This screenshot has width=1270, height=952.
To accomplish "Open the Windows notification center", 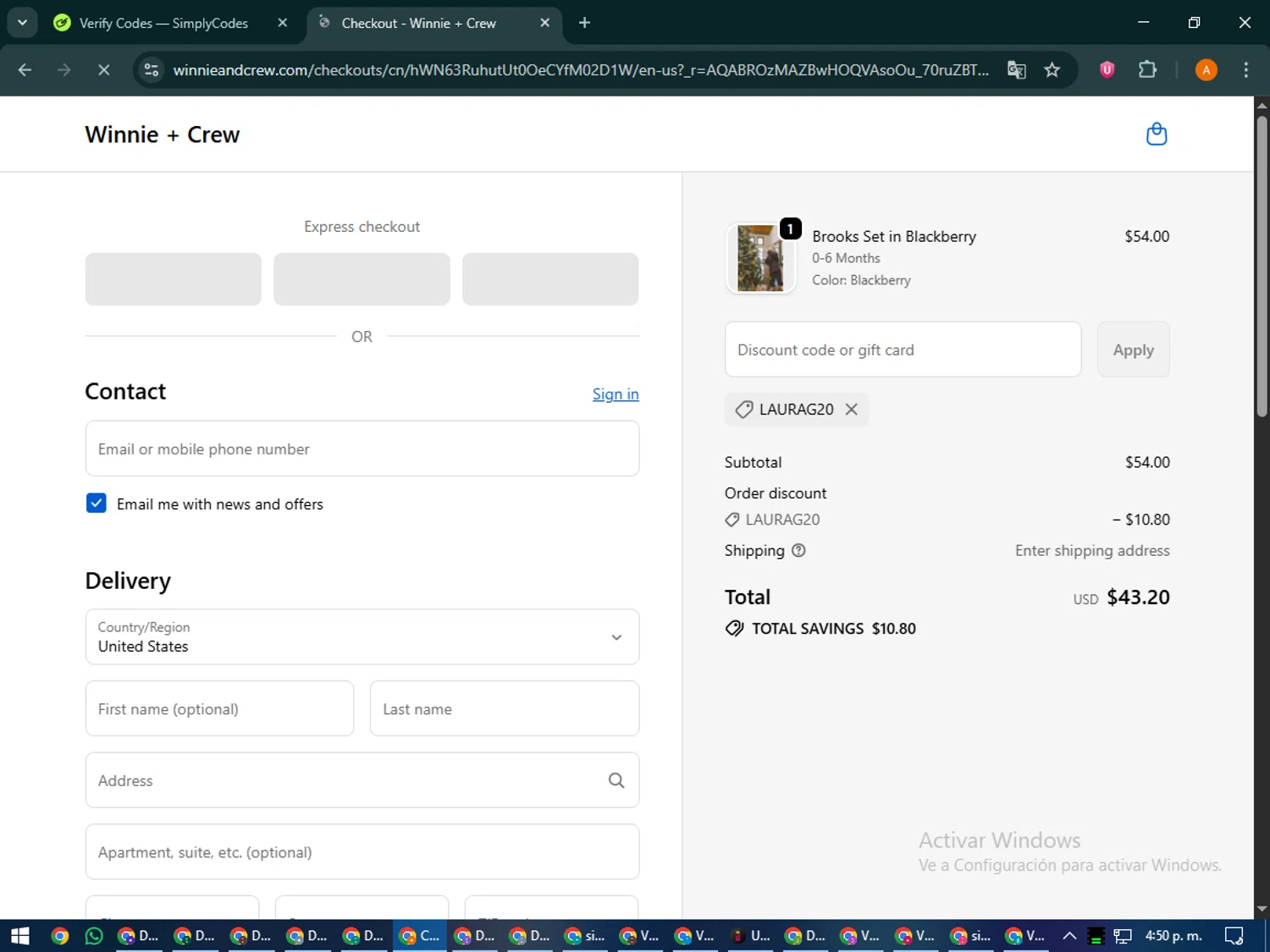I will pos(1234,936).
